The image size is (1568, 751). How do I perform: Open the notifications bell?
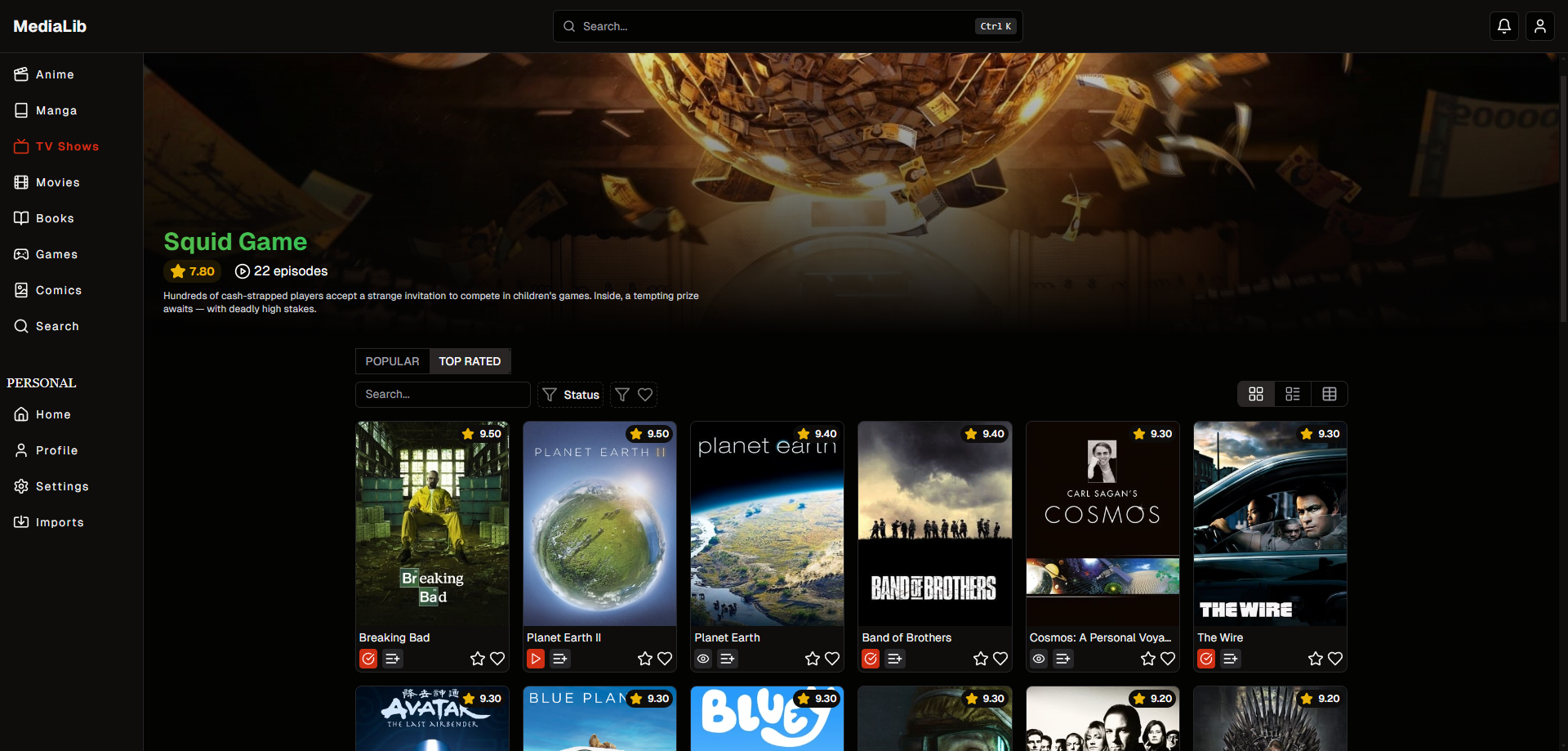pyautogui.click(x=1503, y=26)
